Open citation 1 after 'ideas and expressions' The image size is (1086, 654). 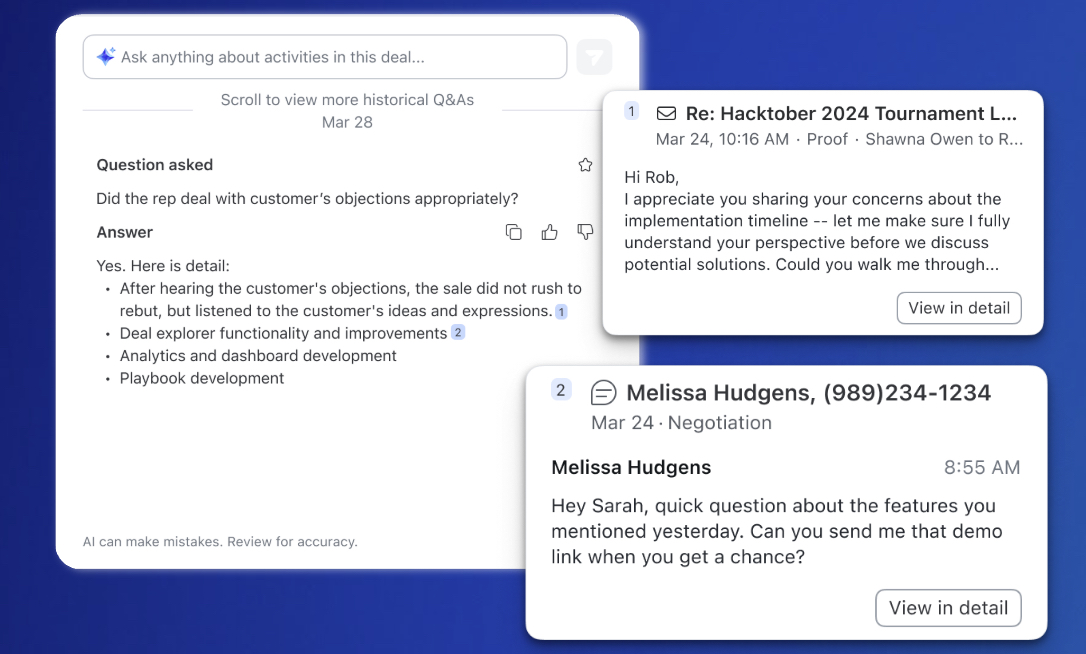point(561,312)
